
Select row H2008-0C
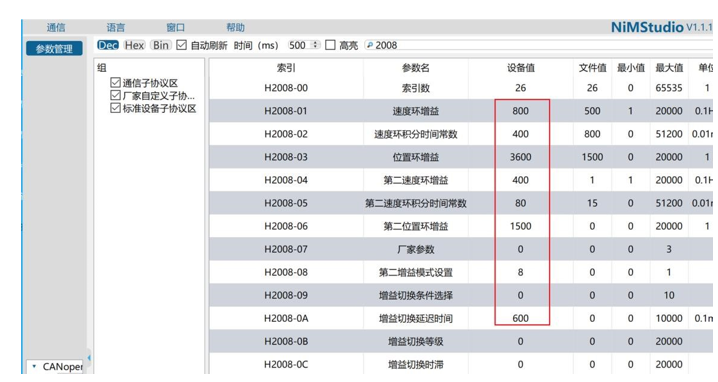tap(461, 364)
